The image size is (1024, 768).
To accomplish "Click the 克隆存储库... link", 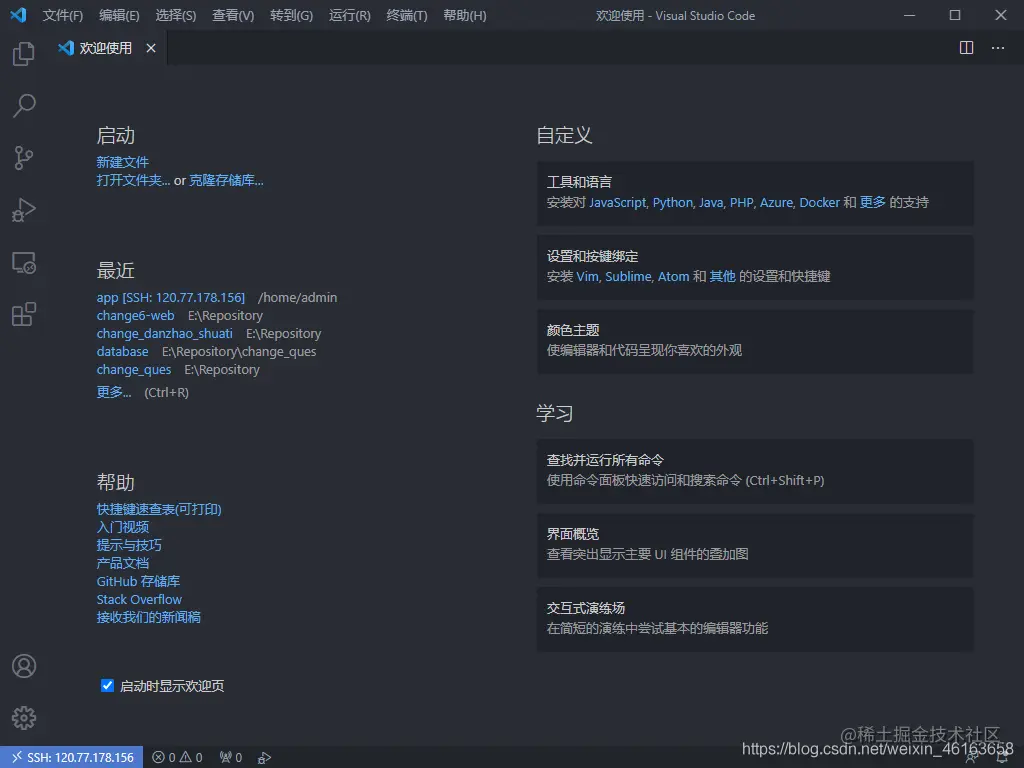I will (226, 180).
